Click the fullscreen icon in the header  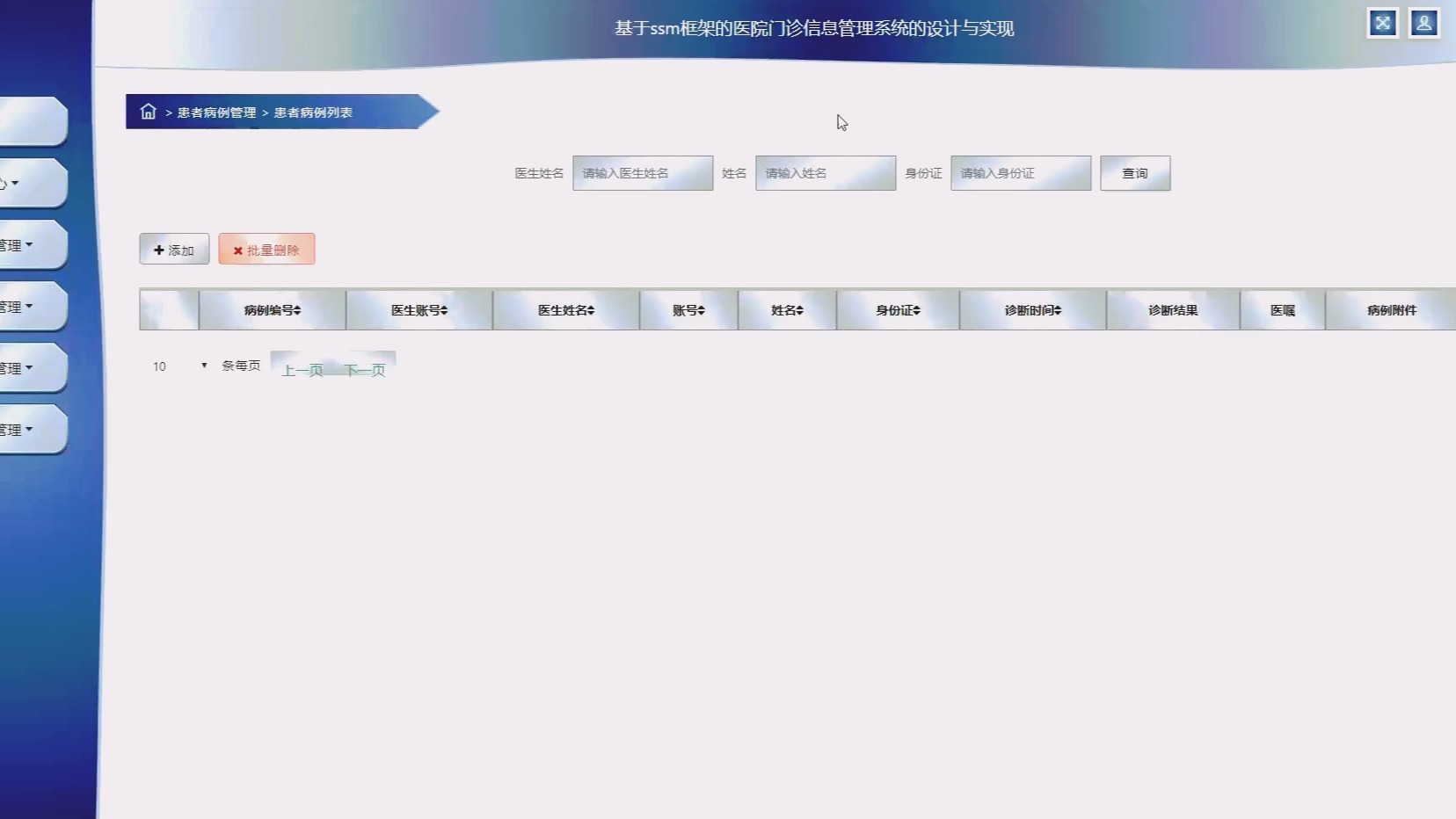(x=1382, y=23)
